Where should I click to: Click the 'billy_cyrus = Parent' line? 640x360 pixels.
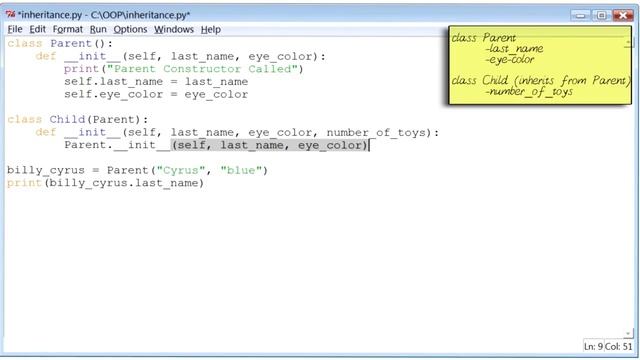(137, 170)
